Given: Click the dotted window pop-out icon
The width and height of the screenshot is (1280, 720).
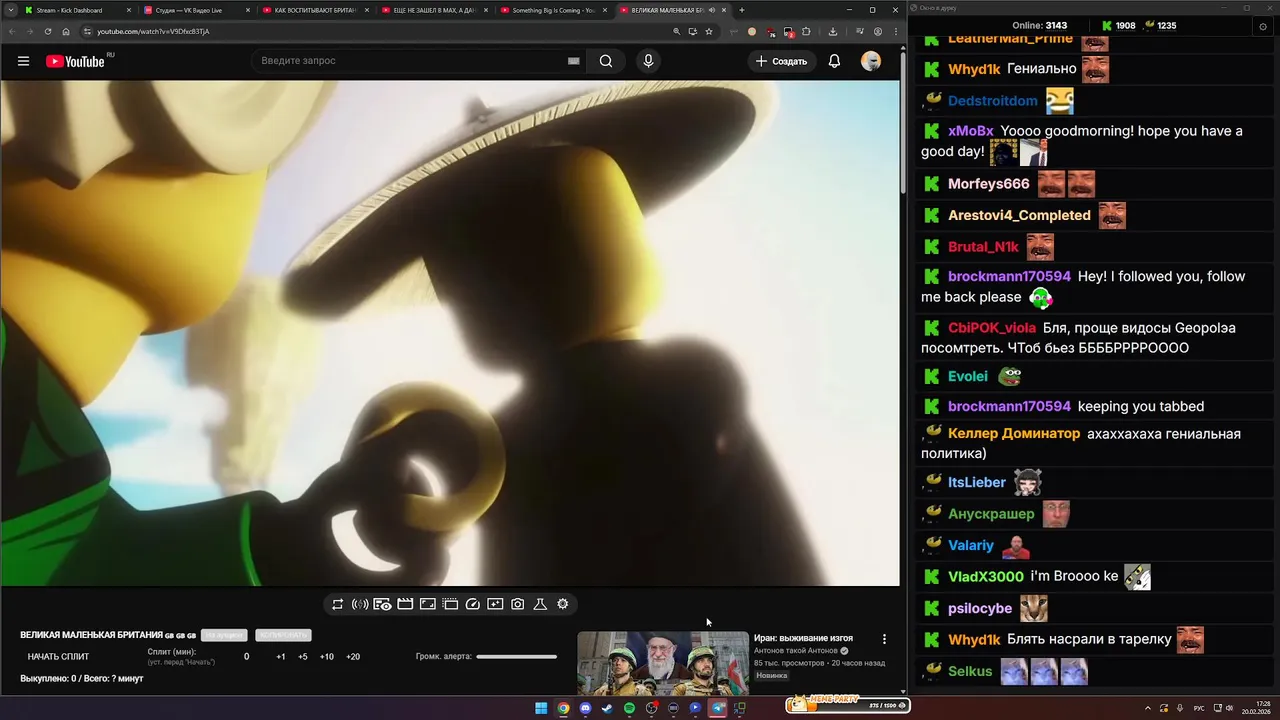Looking at the screenshot, I should pos(450,604).
